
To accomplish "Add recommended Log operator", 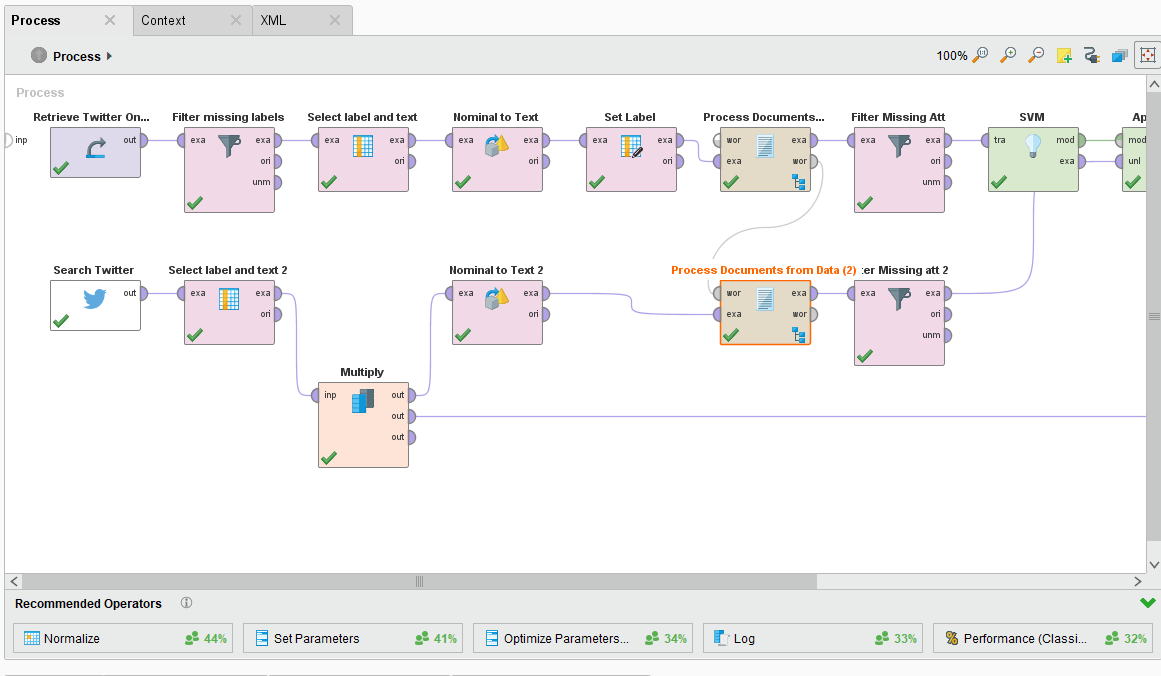I will (813, 638).
